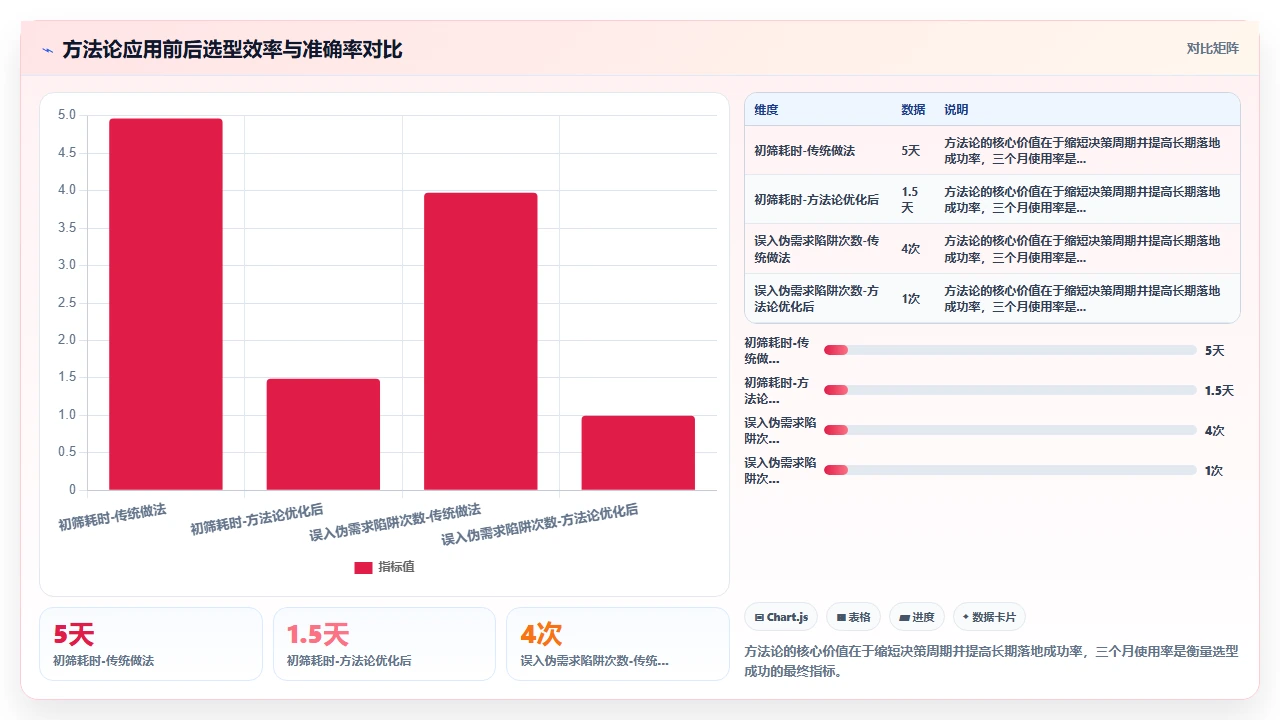Click the 4次 value in table

tap(910, 249)
